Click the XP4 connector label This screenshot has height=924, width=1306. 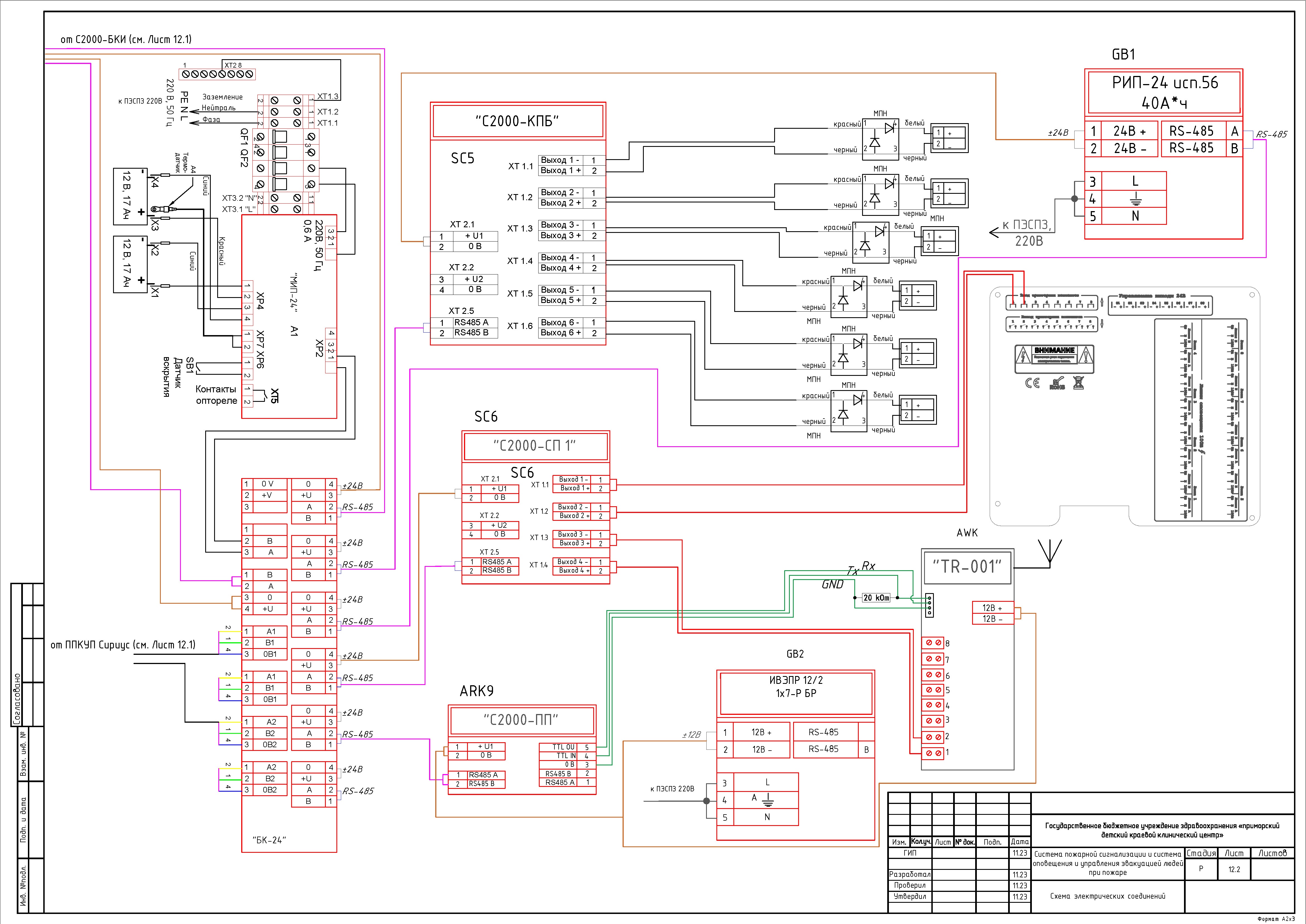(260, 301)
